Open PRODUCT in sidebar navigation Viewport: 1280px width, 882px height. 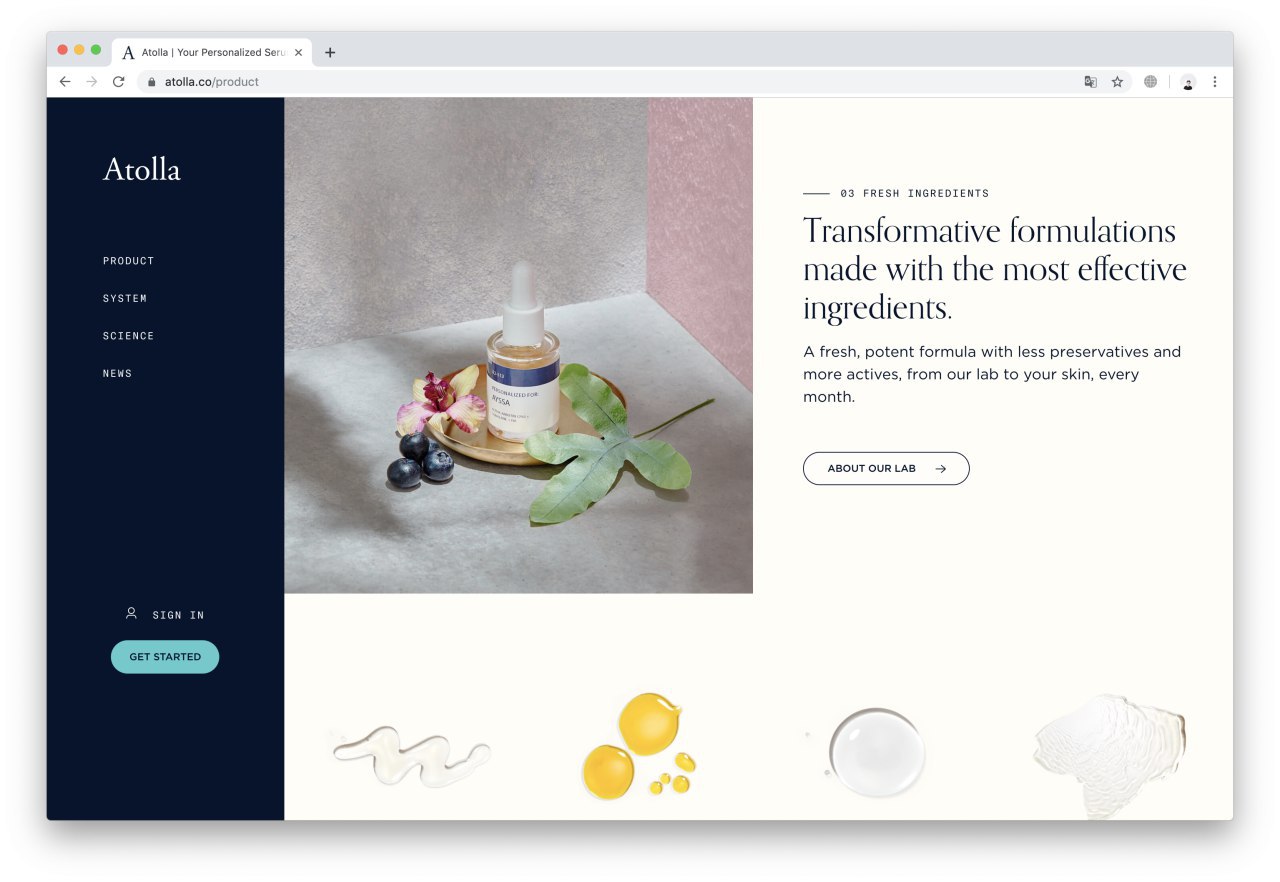[x=129, y=261]
